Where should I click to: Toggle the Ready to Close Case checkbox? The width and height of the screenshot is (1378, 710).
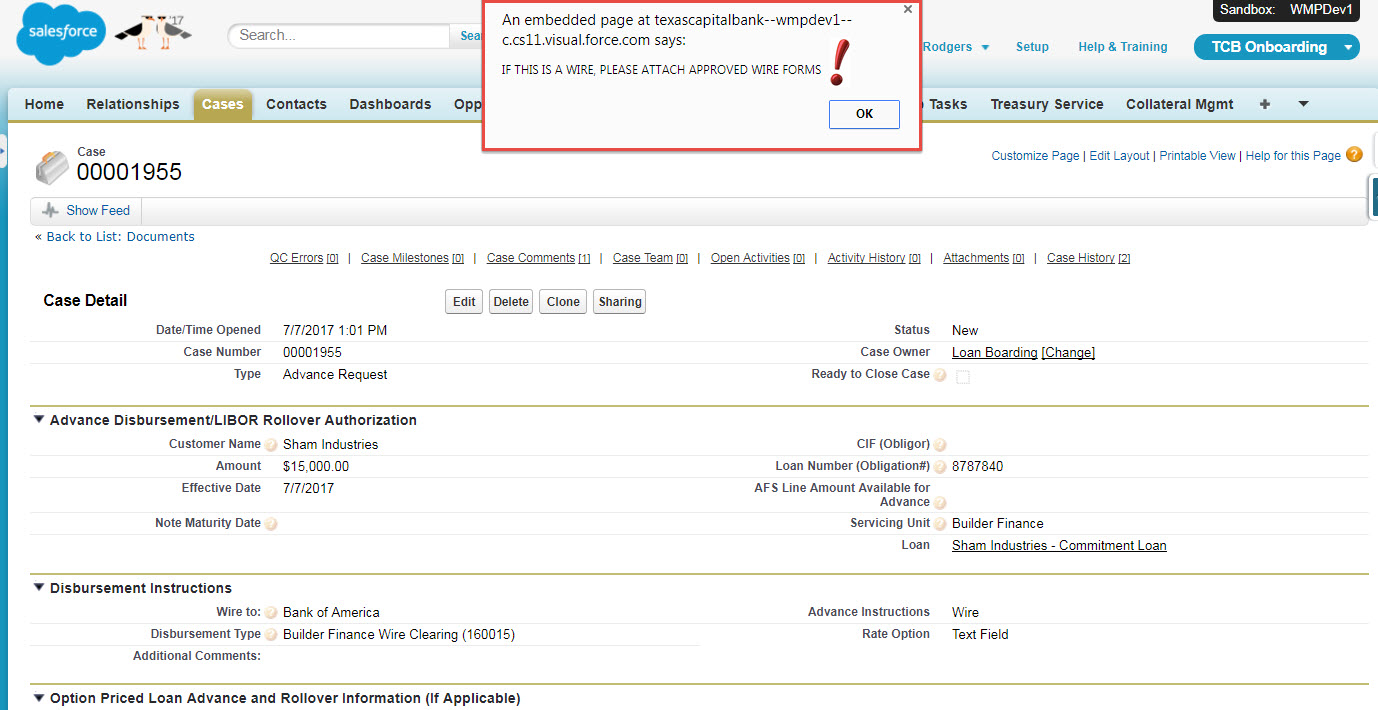click(962, 377)
